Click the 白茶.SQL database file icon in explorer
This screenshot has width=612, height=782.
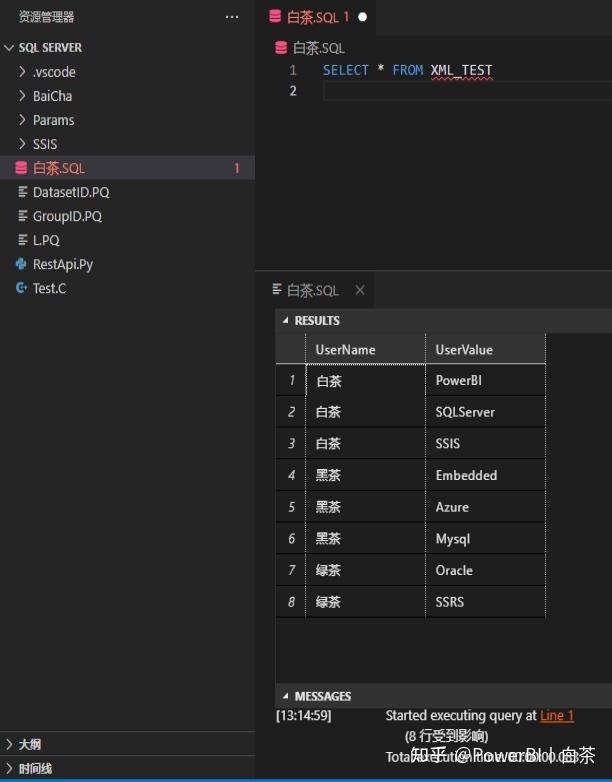21,168
